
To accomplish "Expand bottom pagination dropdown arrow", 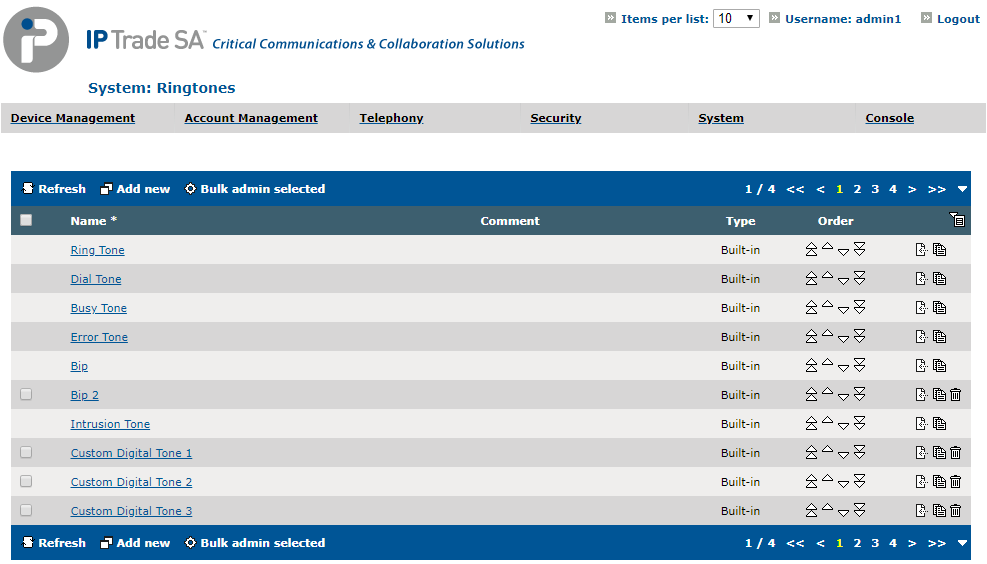I will pyautogui.click(x=962, y=543).
